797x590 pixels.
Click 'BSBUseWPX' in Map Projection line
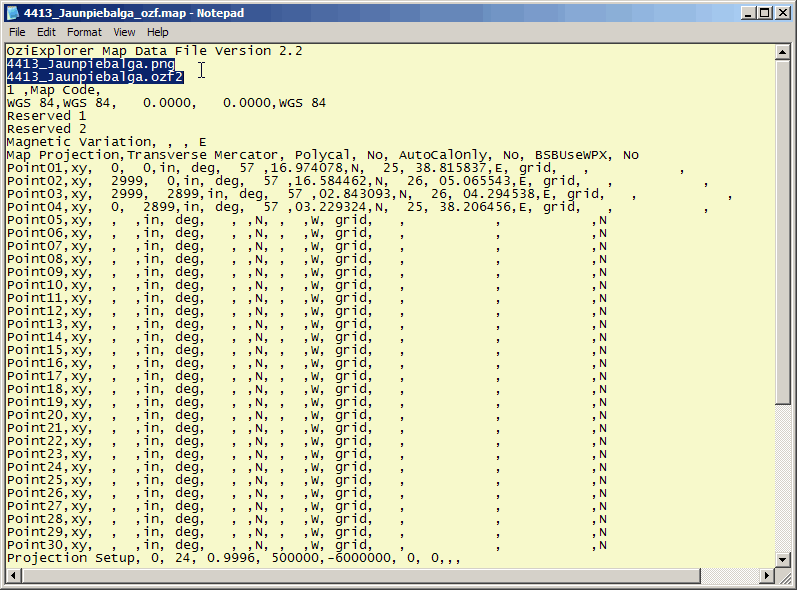(x=570, y=155)
